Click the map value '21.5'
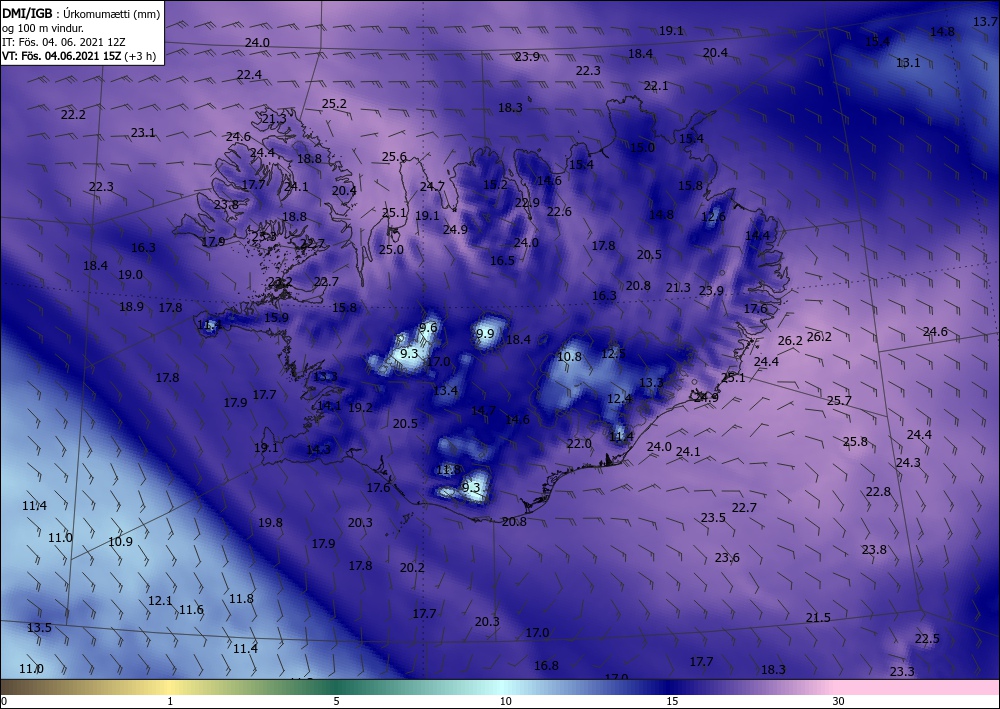1000x709 pixels. pos(818,617)
